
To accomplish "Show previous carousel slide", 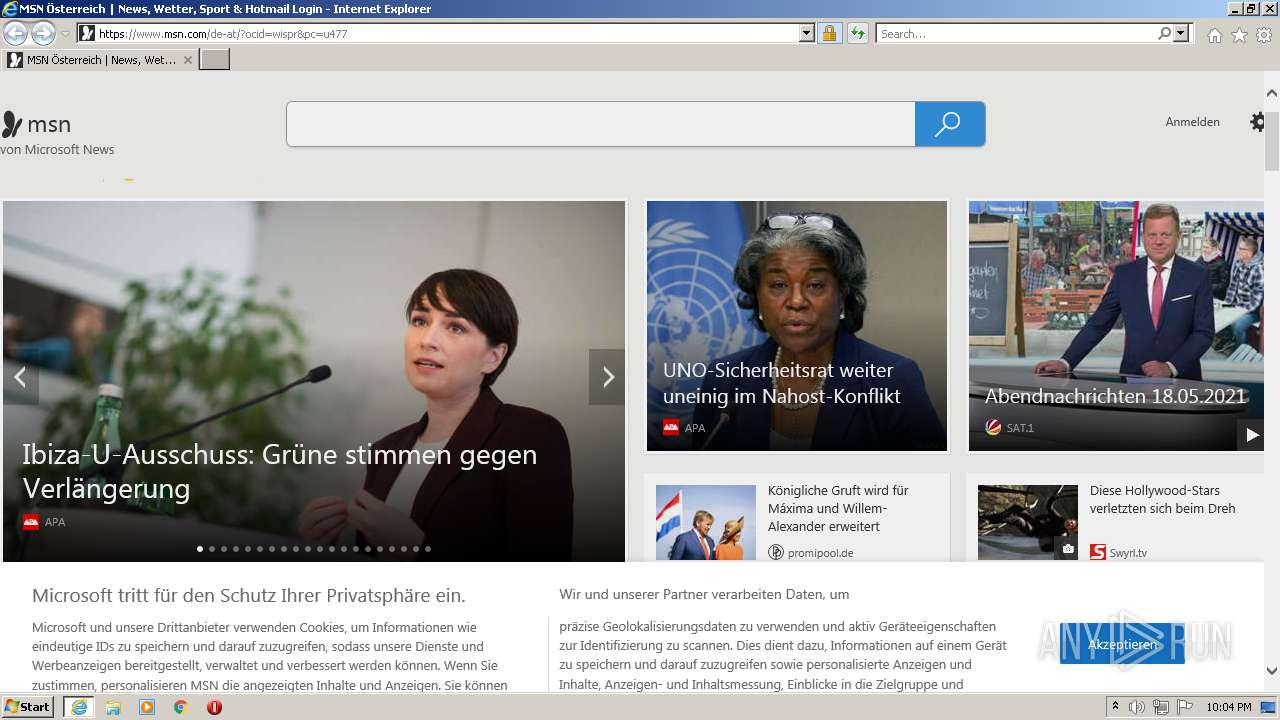I will tap(20, 377).
